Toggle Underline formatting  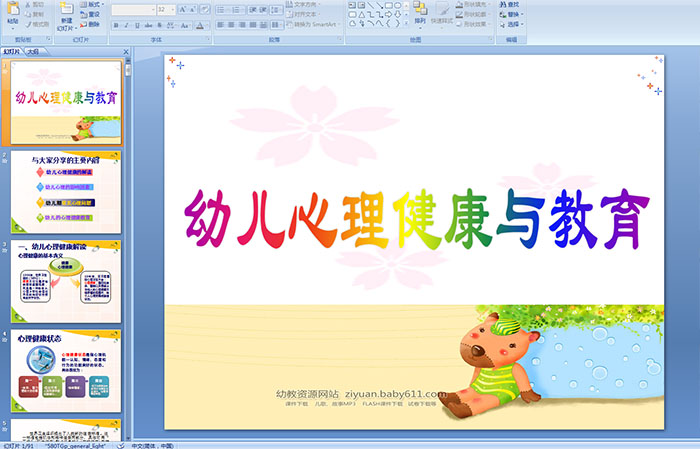(138, 25)
